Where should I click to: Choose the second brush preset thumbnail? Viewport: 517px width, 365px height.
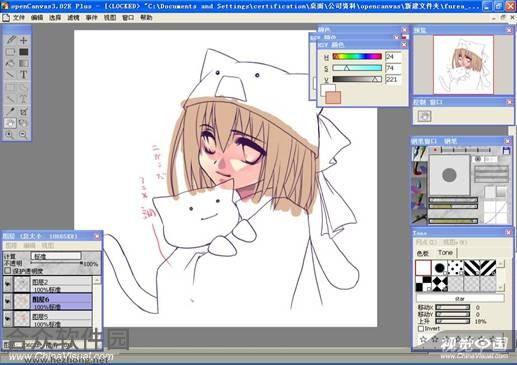pyautogui.click(x=419, y=169)
